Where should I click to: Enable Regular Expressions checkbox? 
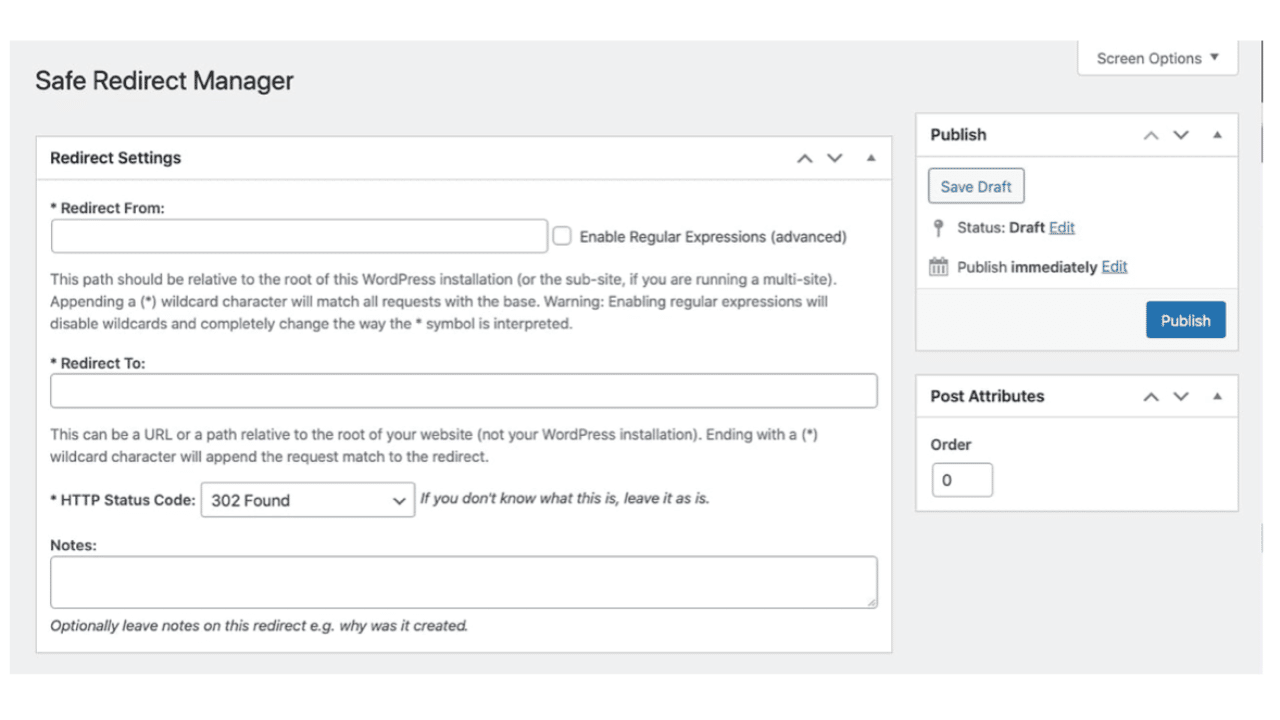(562, 236)
